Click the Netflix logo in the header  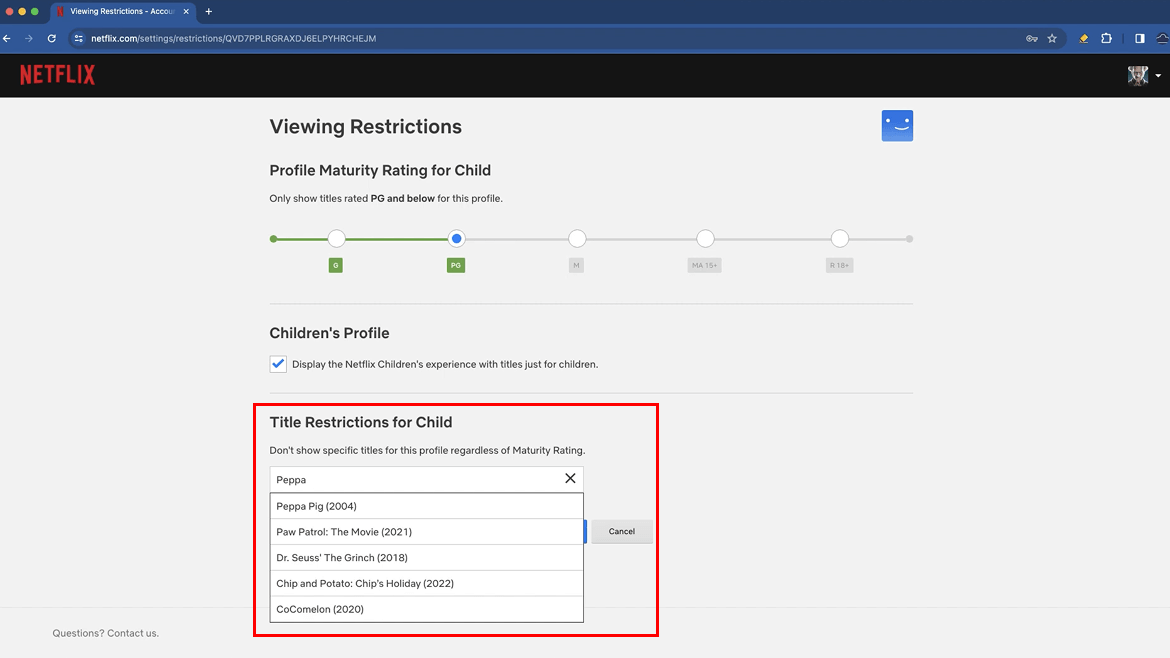(x=57, y=74)
